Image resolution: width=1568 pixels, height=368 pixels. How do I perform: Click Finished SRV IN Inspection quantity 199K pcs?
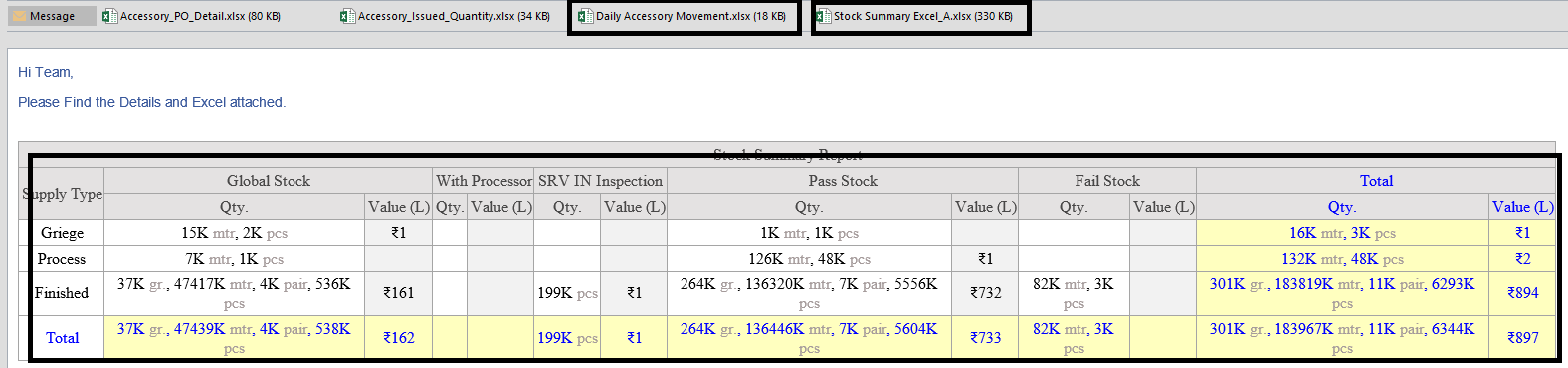coord(567,293)
